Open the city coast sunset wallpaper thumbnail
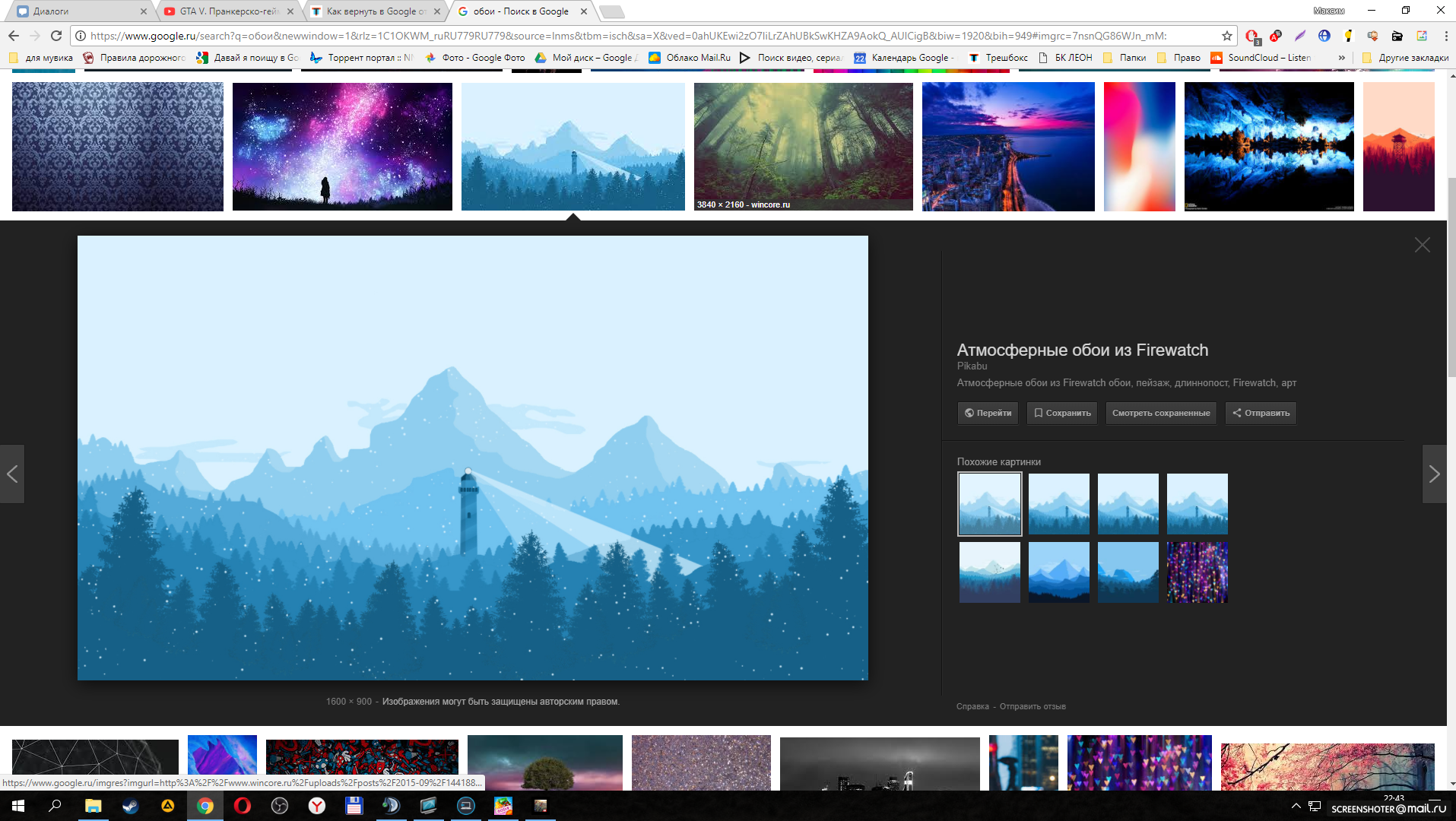The image size is (1456, 821). click(x=1008, y=146)
